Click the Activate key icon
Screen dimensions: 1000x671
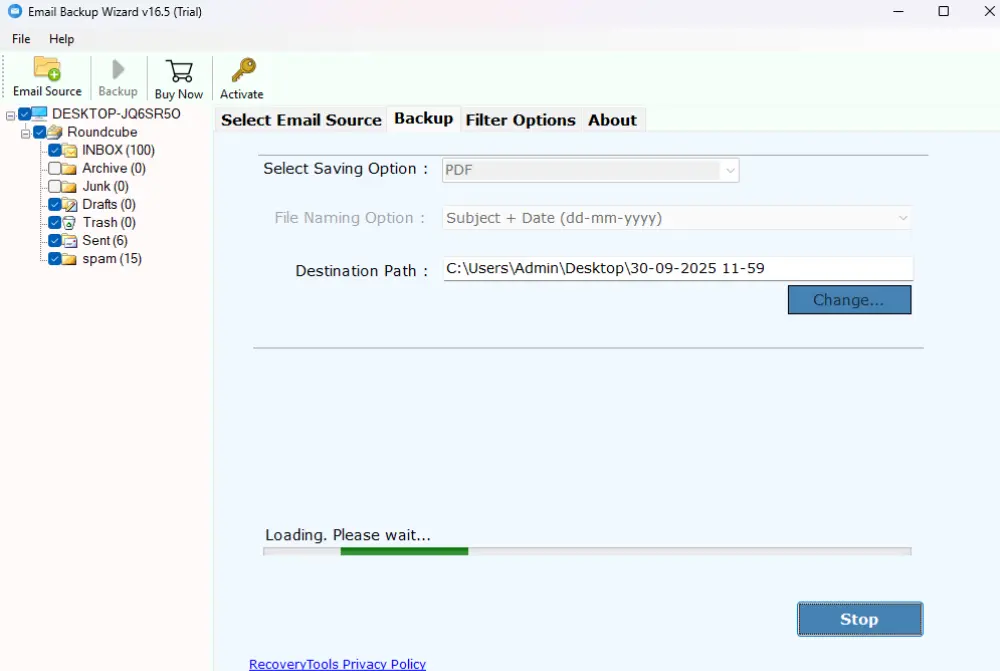[x=241, y=70]
